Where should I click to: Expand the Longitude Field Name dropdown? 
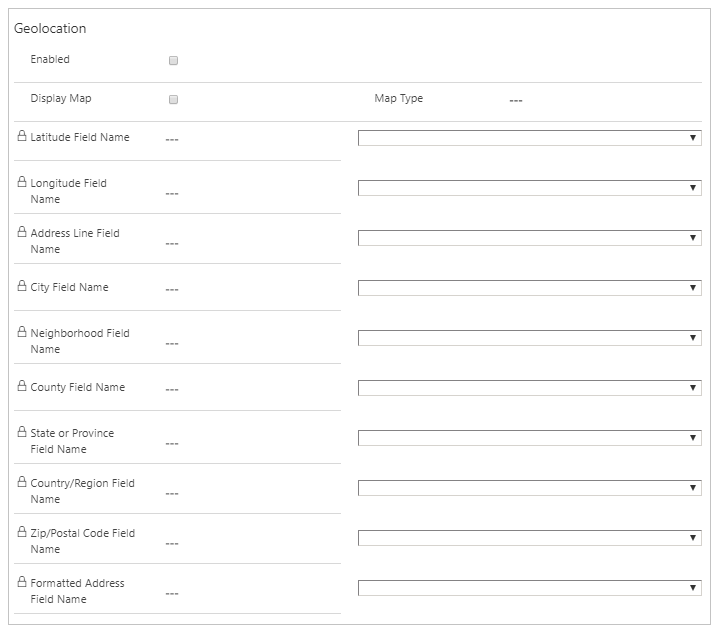[529, 188]
